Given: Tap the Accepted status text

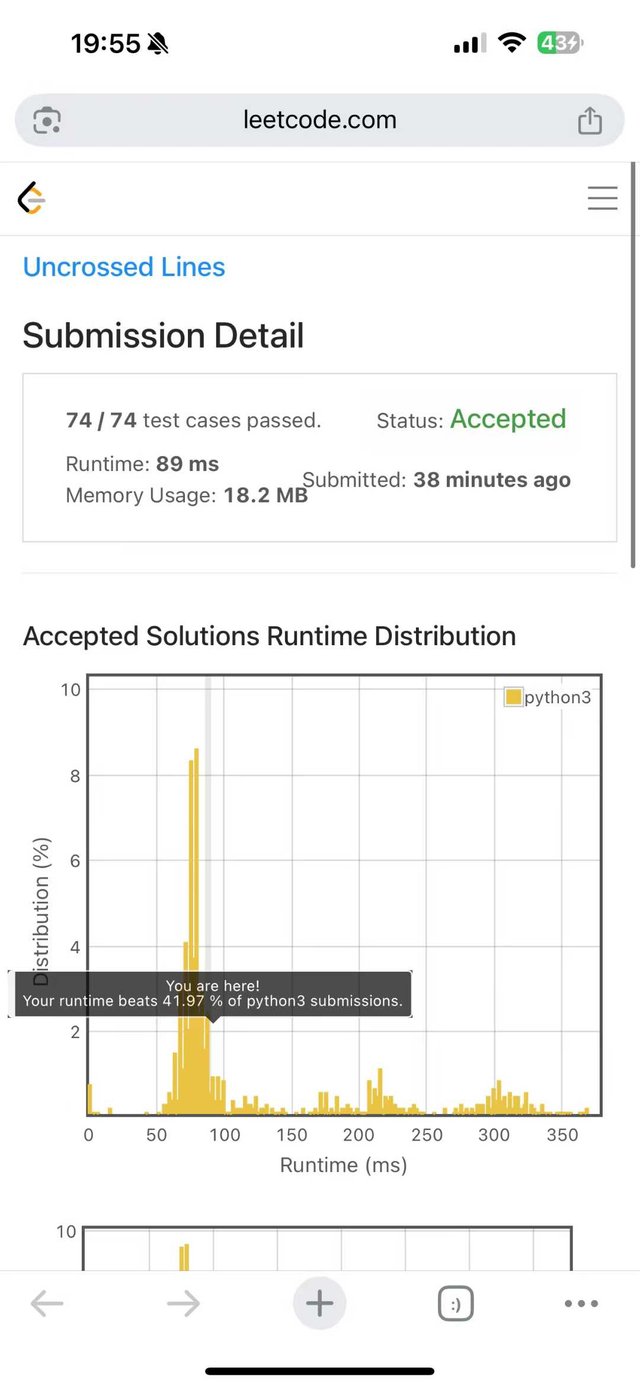Looking at the screenshot, I should point(508,419).
